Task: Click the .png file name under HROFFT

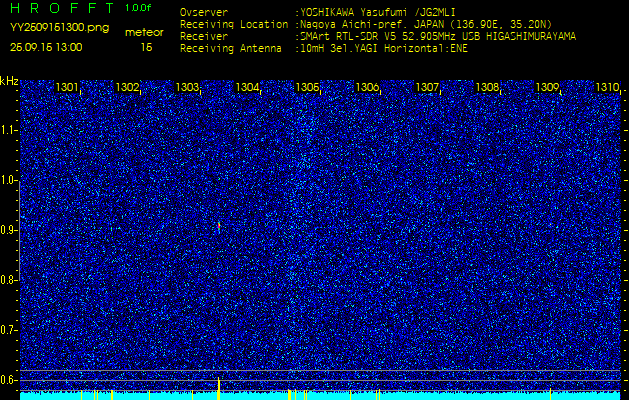Action: (x=59, y=28)
